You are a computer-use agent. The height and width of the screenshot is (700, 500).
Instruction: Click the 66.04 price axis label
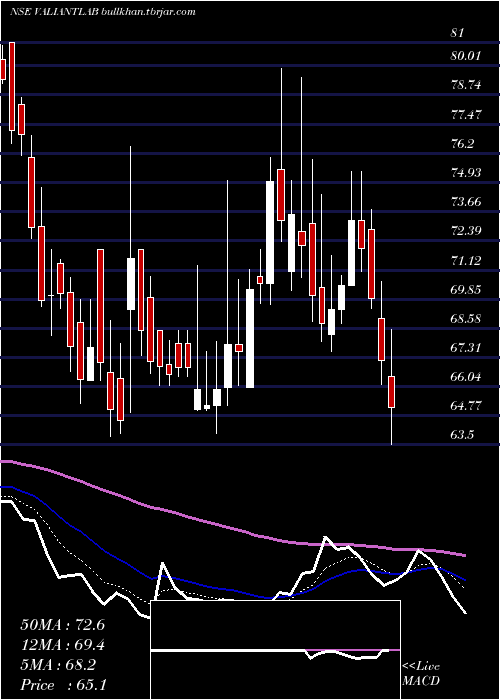click(x=466, y=377)
